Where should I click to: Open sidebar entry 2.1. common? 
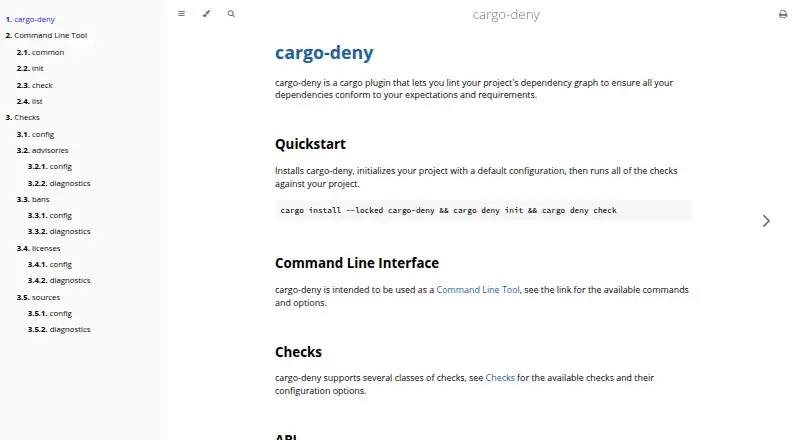40,52
